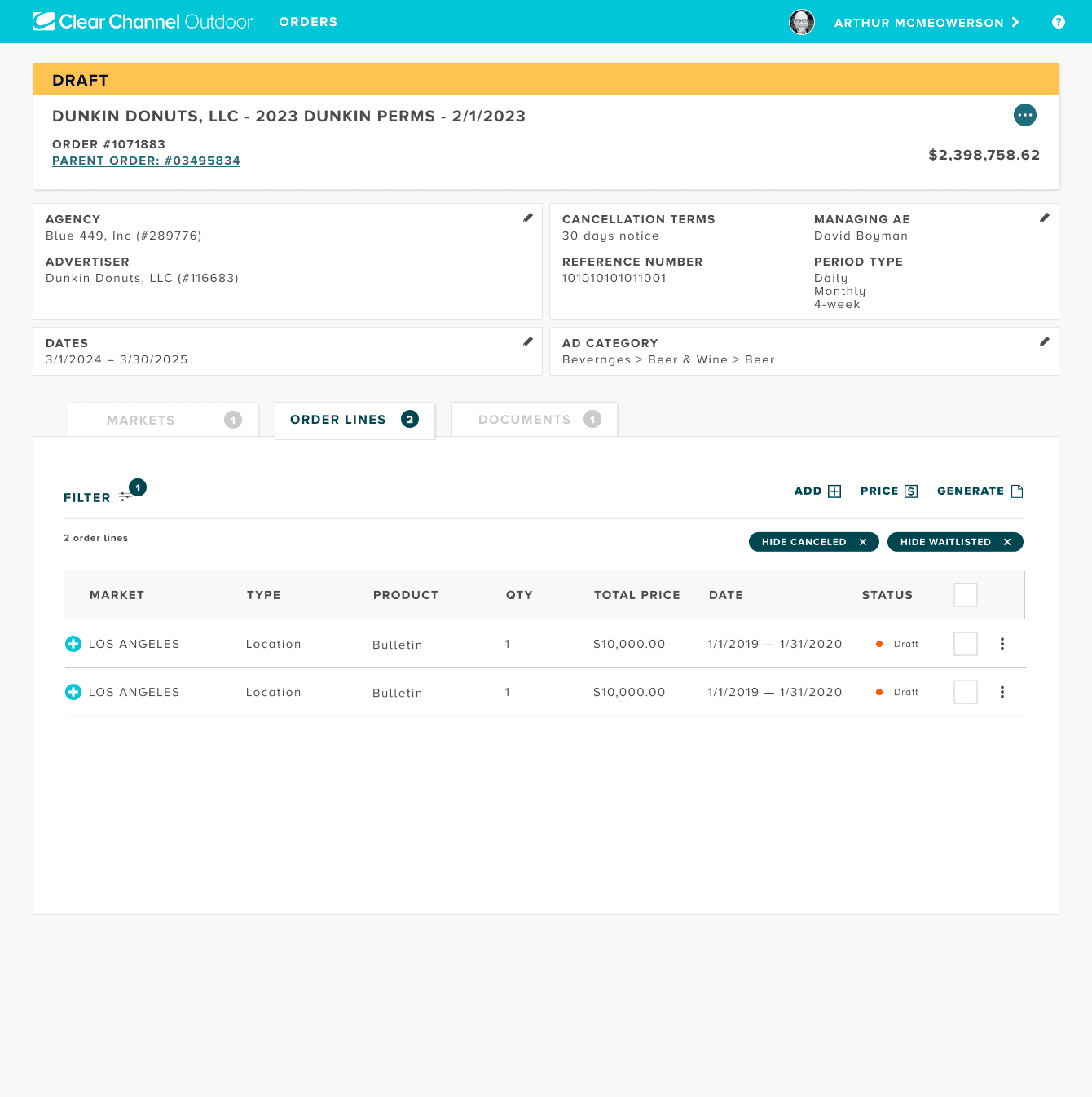Check the second order line checkbox
1092x1097 pixels.
coord(966,692)
